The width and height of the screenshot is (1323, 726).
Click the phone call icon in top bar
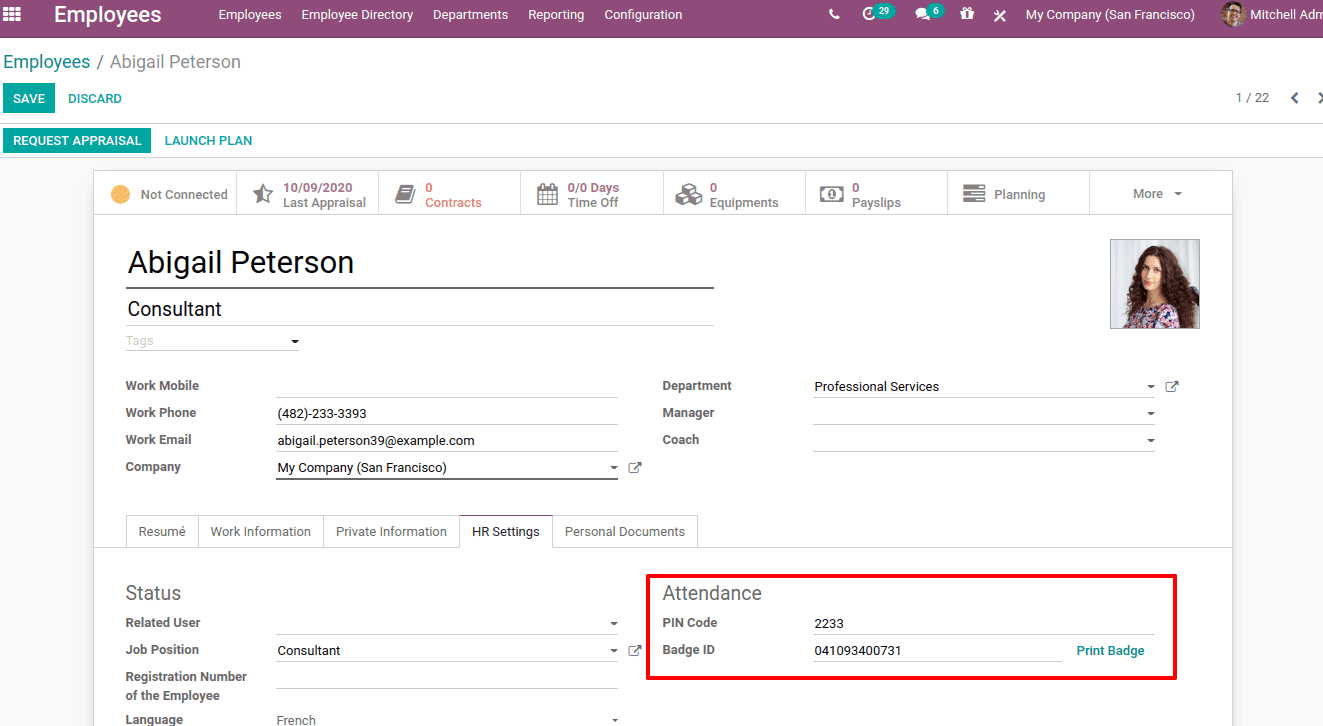[x=834, y=15]
